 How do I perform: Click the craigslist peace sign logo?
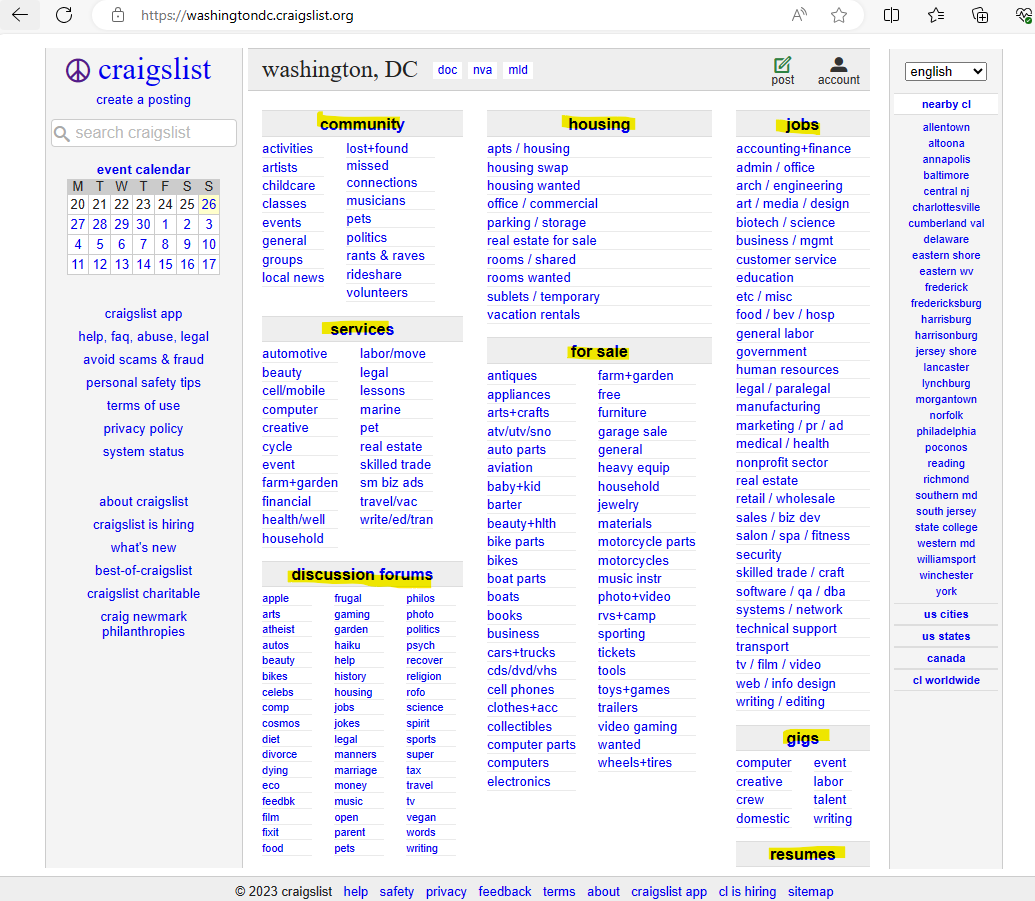tap(78, 70)
